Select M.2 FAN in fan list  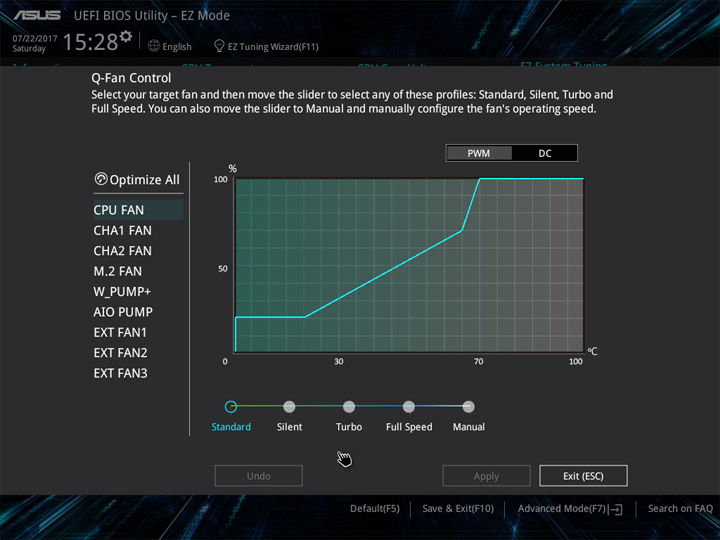coord(118,271)
